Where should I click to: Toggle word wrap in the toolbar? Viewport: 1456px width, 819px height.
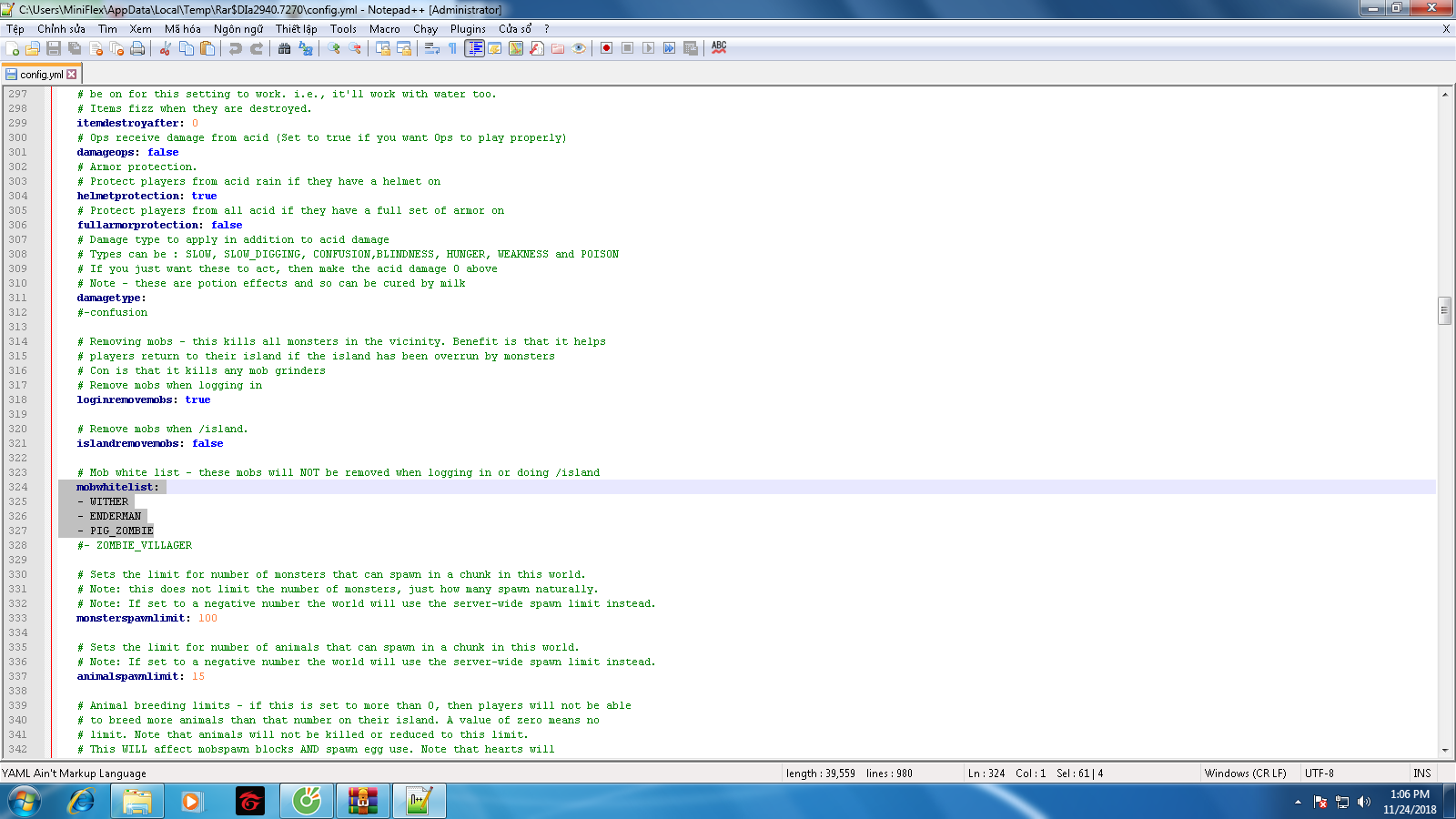432,48
